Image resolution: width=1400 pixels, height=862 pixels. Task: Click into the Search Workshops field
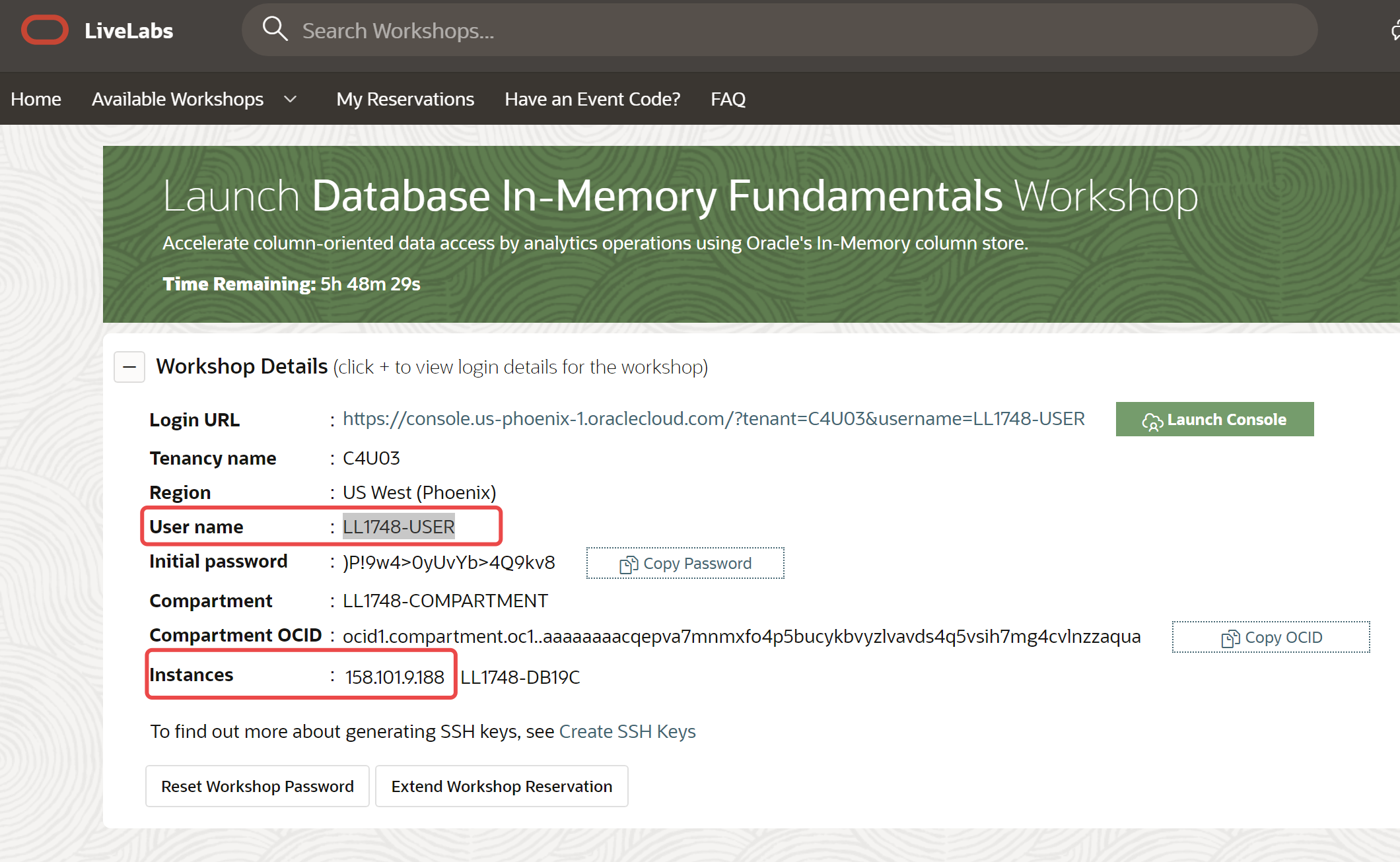coord(792,30)
